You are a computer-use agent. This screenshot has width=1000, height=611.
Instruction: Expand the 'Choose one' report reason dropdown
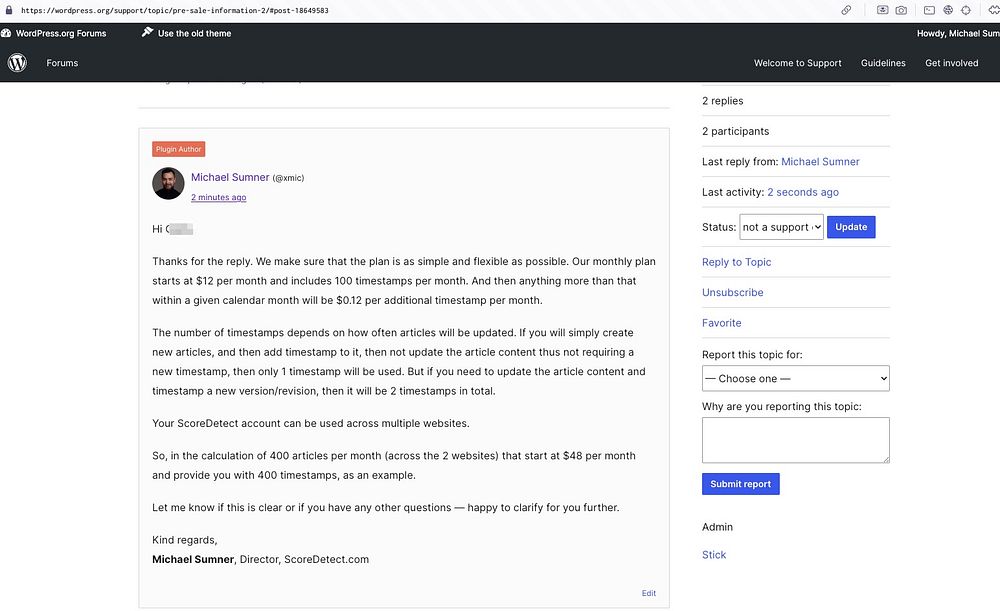click(795, 379)
